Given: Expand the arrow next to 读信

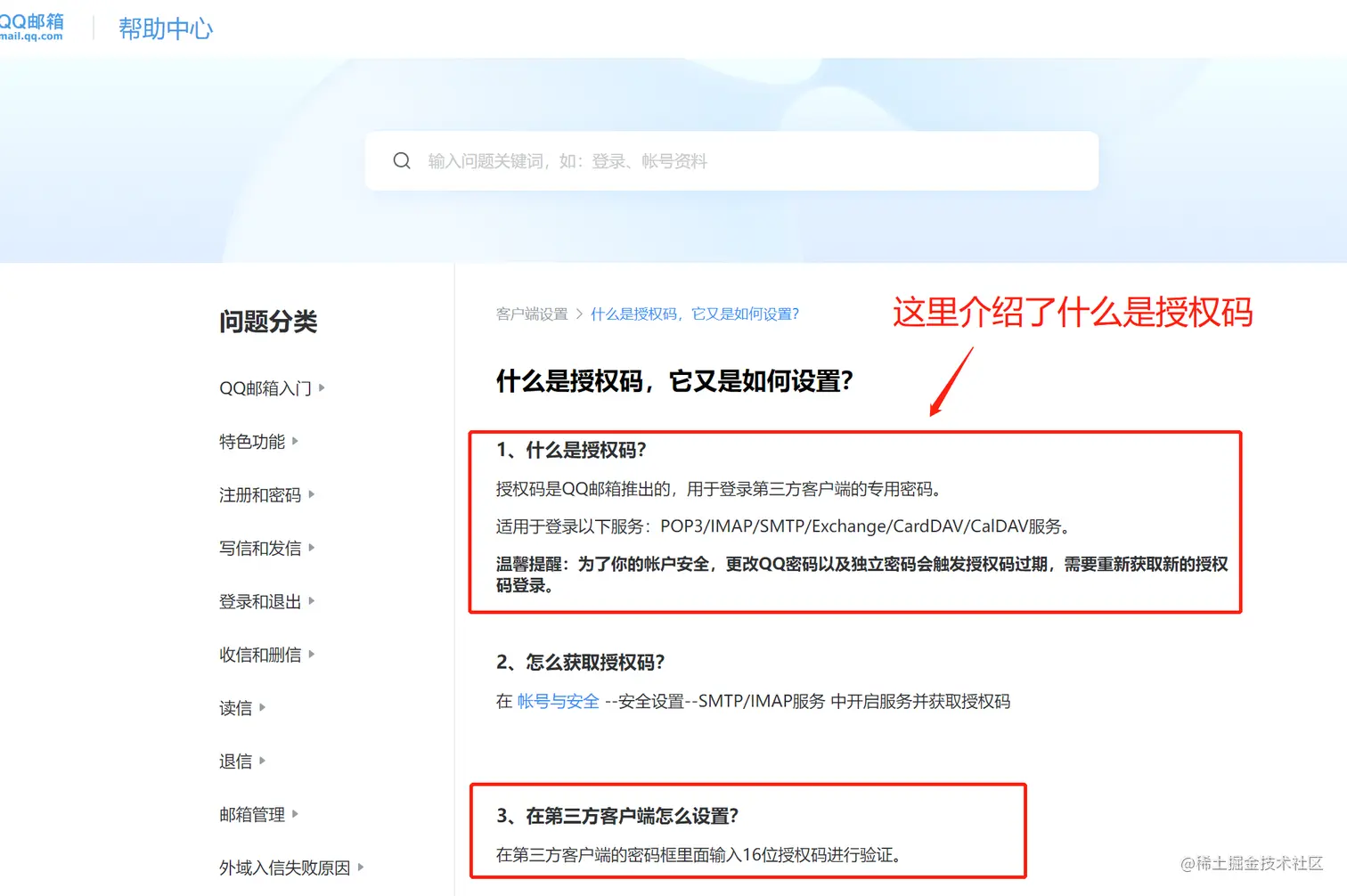Looking at the screenshot, I should [262, 707].
